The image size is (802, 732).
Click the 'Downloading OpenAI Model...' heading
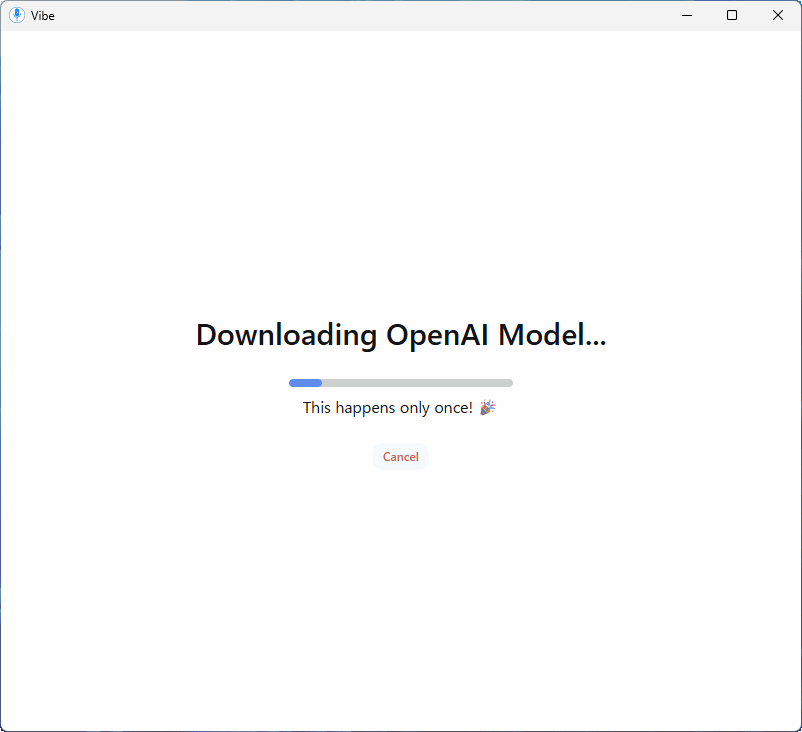click(x=401, y=336)
